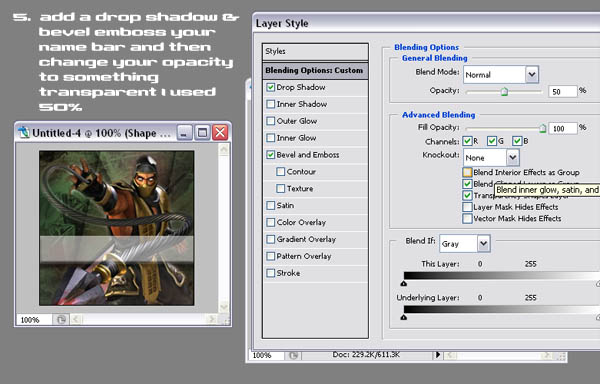The width and height of the screenshot is (600, 384).
Task: Click the Advanced Blending heading
Action: [439, 115]
